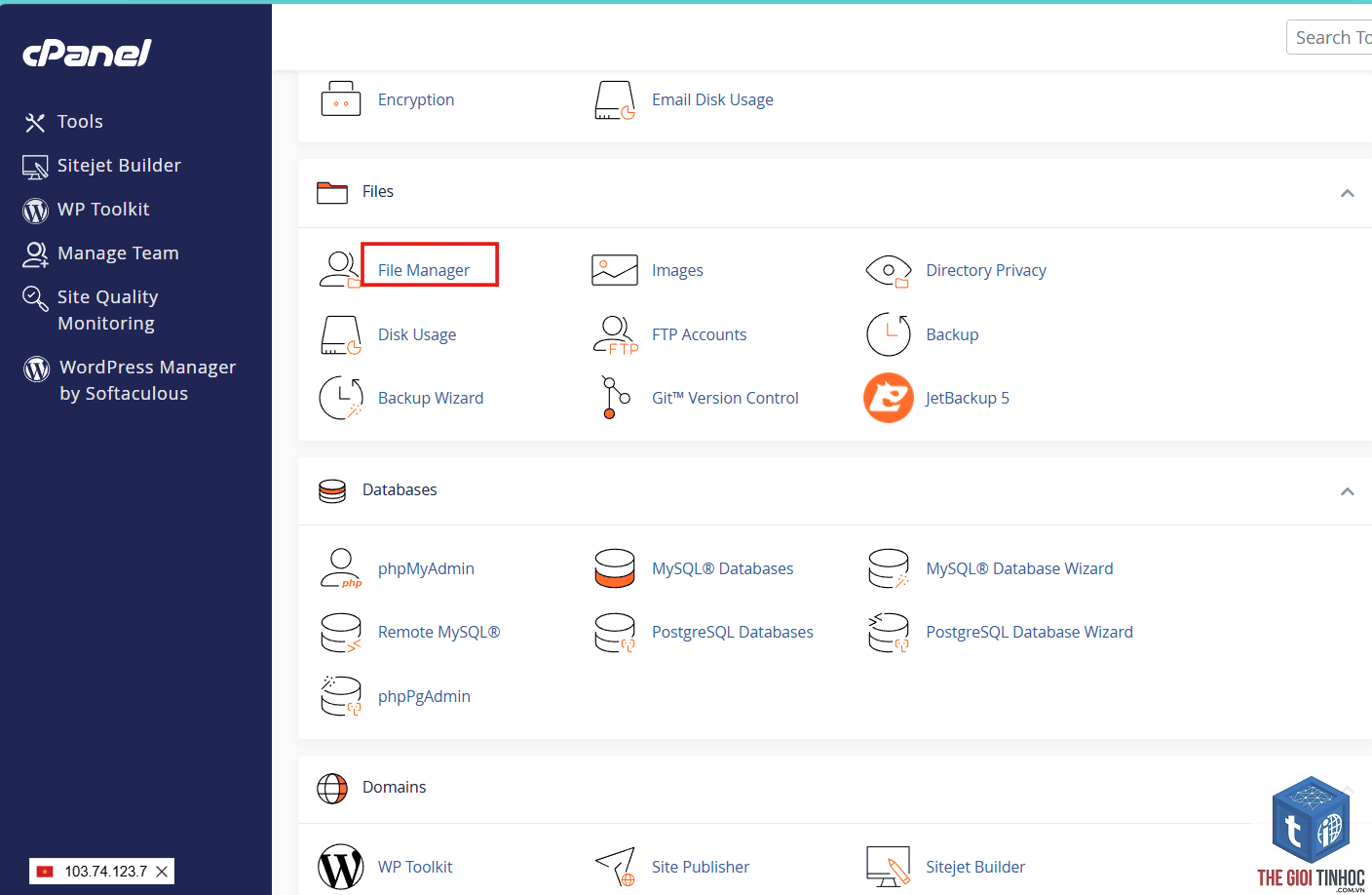Click the MySQL Database Wizard icon
The height and width of the screenshot is (895, 1372).
point(889,568)
